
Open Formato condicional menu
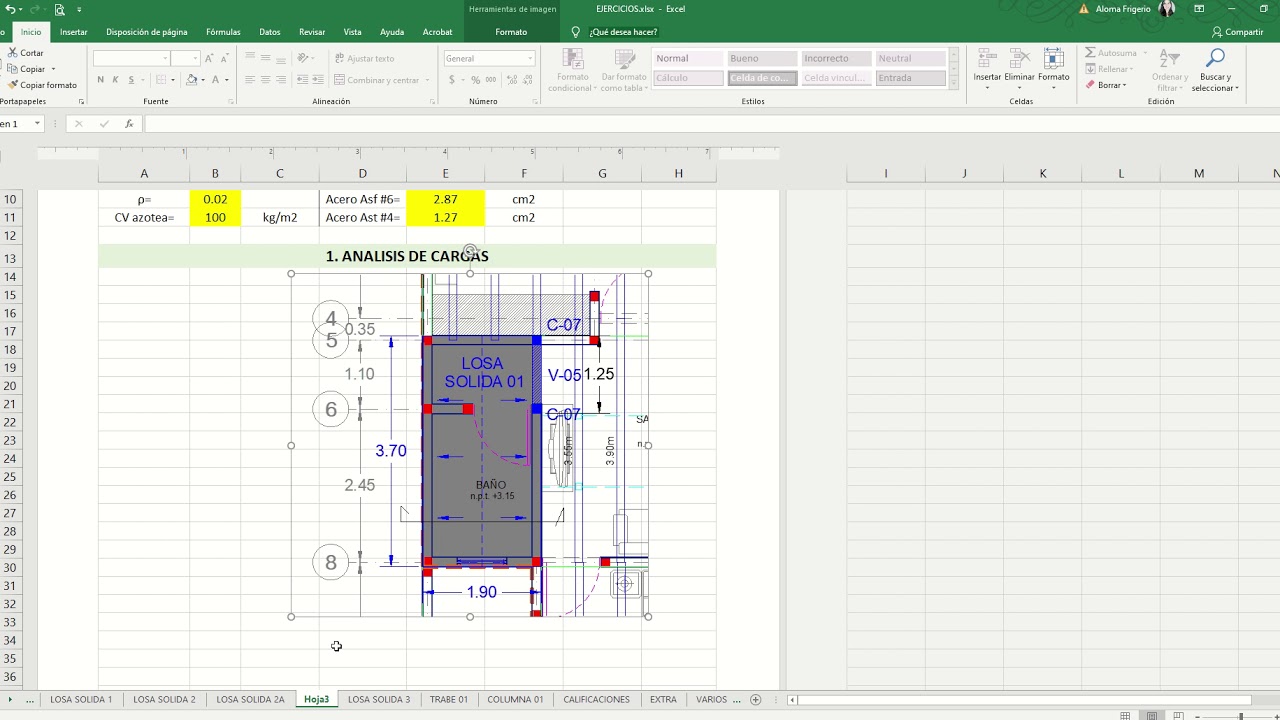coord(572,70)
